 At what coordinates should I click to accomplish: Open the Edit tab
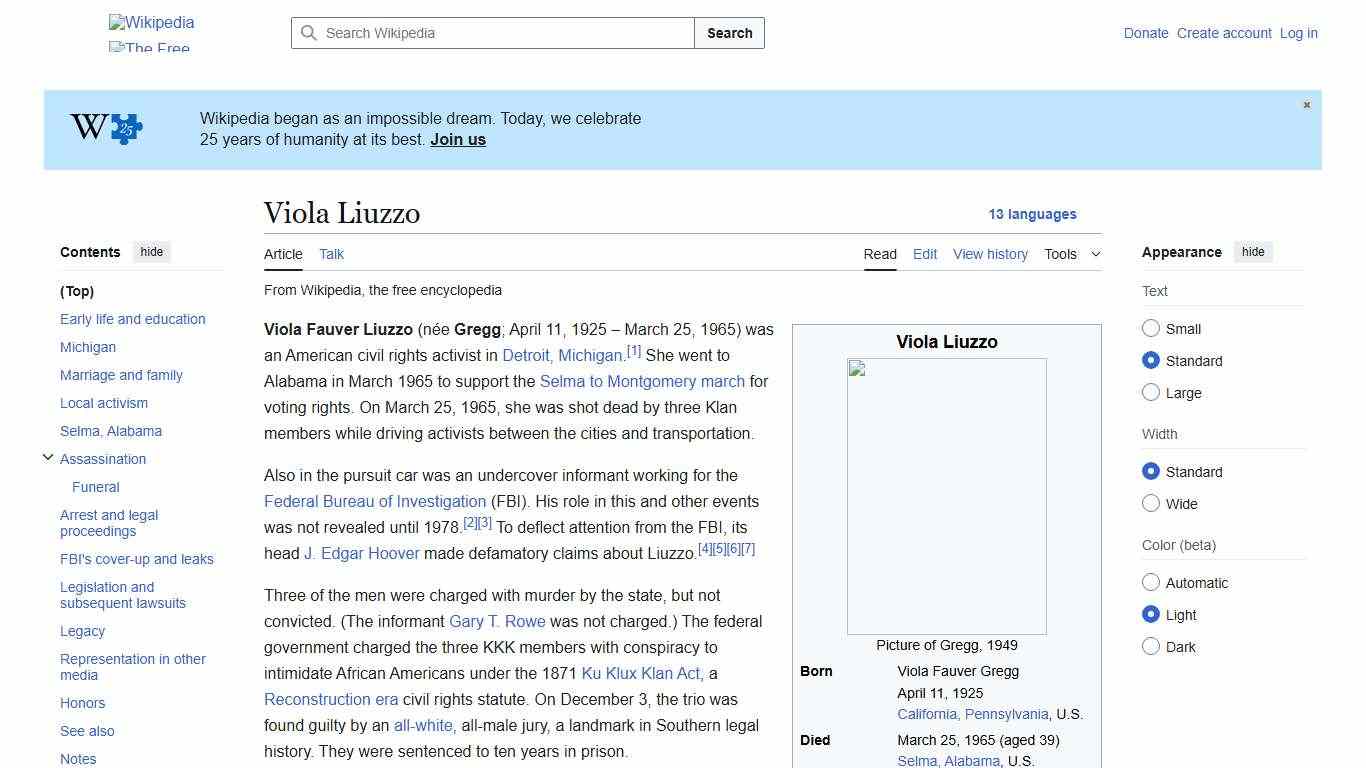pos(924,254)
